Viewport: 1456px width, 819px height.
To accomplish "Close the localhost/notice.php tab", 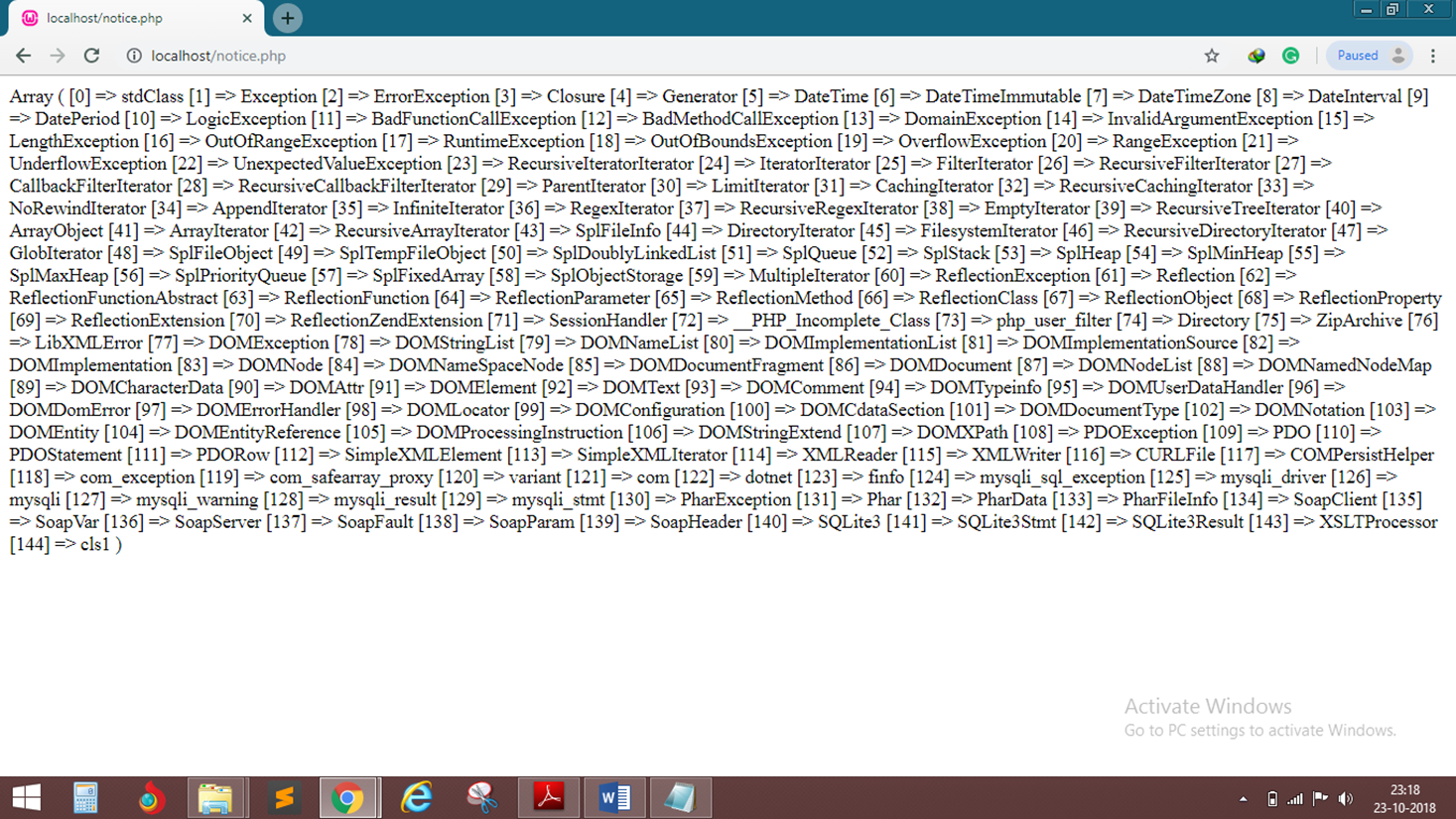I will point(247,18).
